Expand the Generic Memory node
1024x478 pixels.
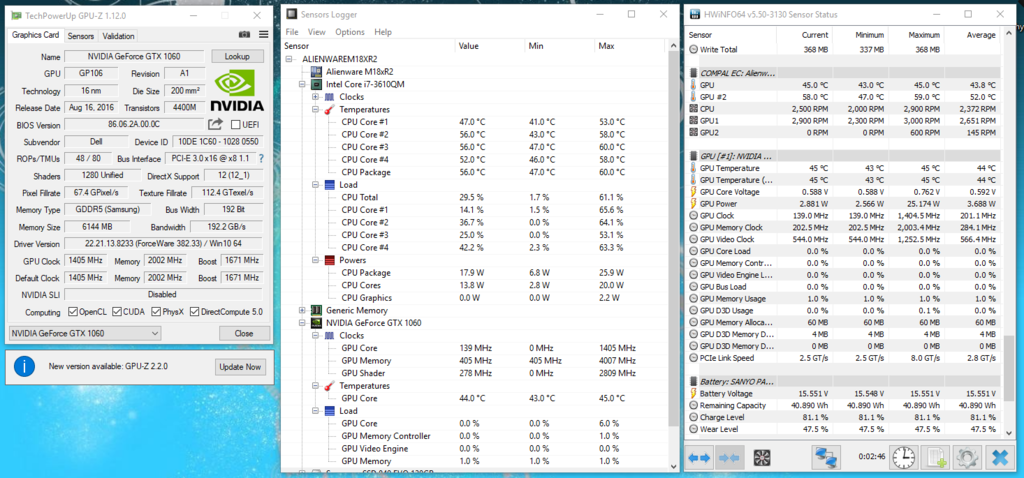(302, 310)
